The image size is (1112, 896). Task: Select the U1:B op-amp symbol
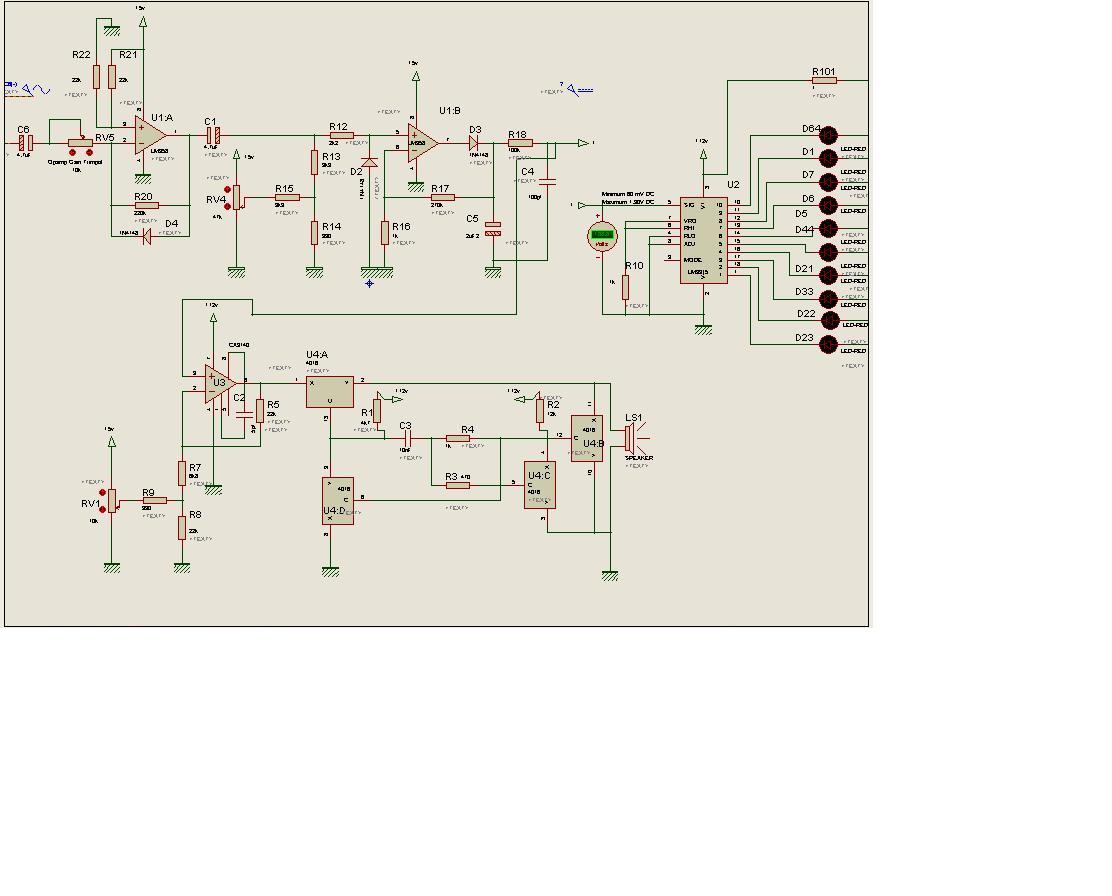pyautogui.click(x=423, y=143)
